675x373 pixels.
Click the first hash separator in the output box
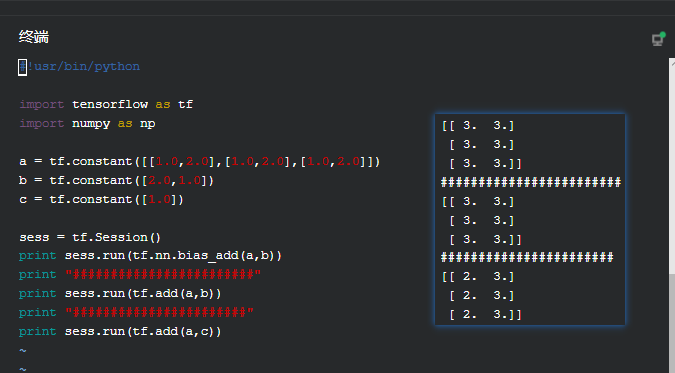(x=531, y=182)
